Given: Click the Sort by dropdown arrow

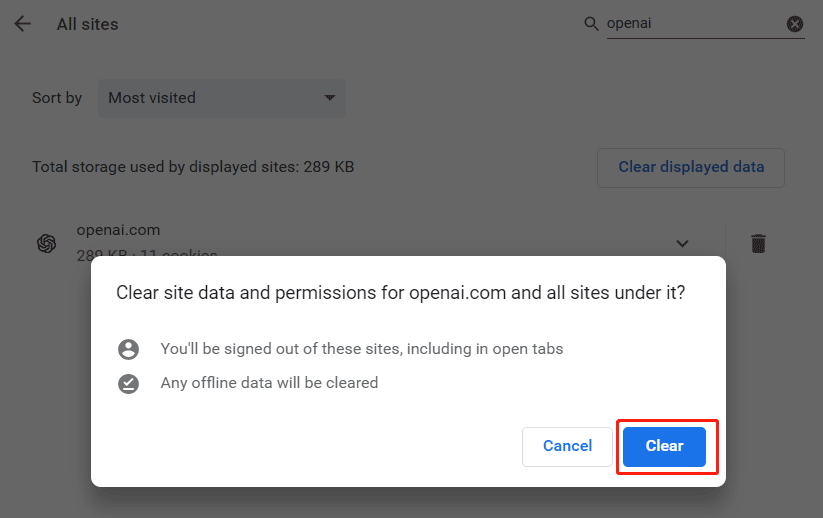Looking at the screenshot, I should coord(330,98).
